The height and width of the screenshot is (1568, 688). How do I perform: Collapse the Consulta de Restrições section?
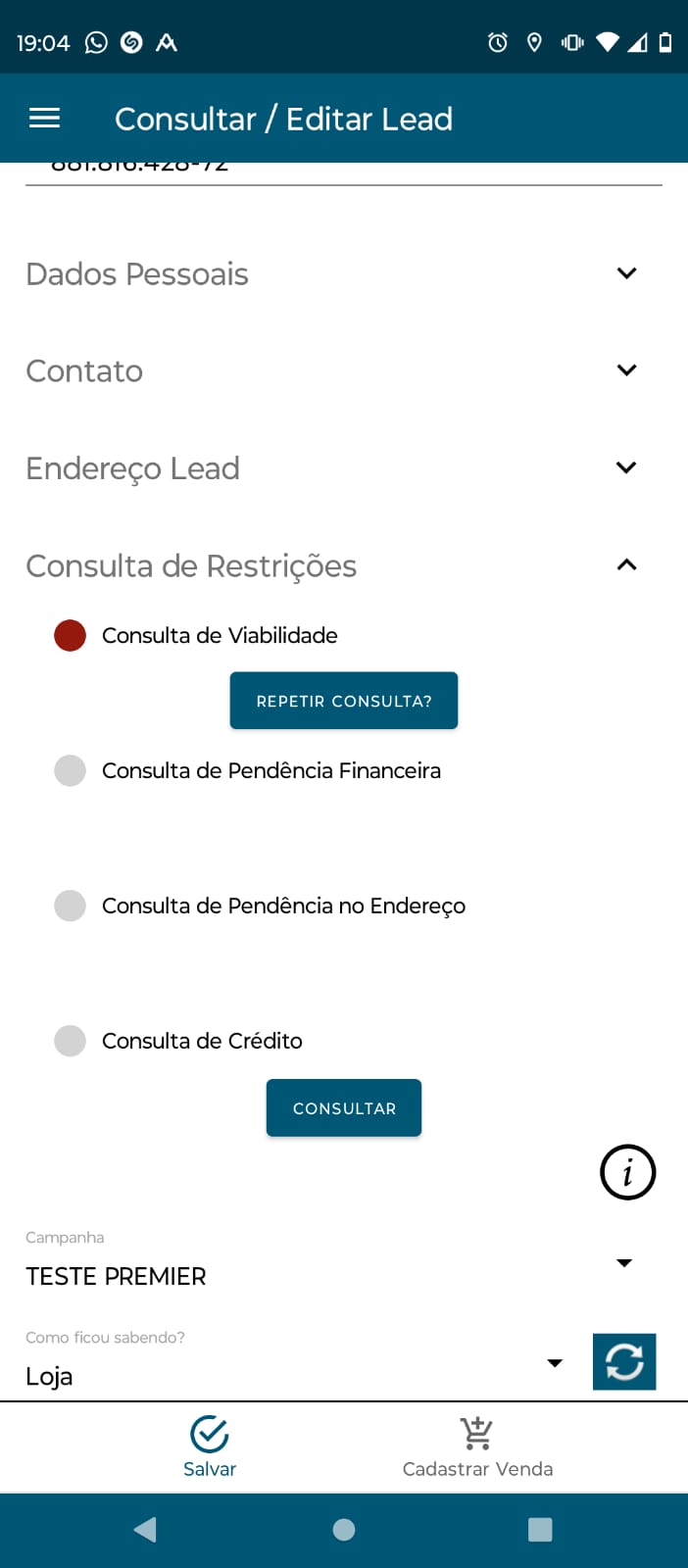click(626, 565)
